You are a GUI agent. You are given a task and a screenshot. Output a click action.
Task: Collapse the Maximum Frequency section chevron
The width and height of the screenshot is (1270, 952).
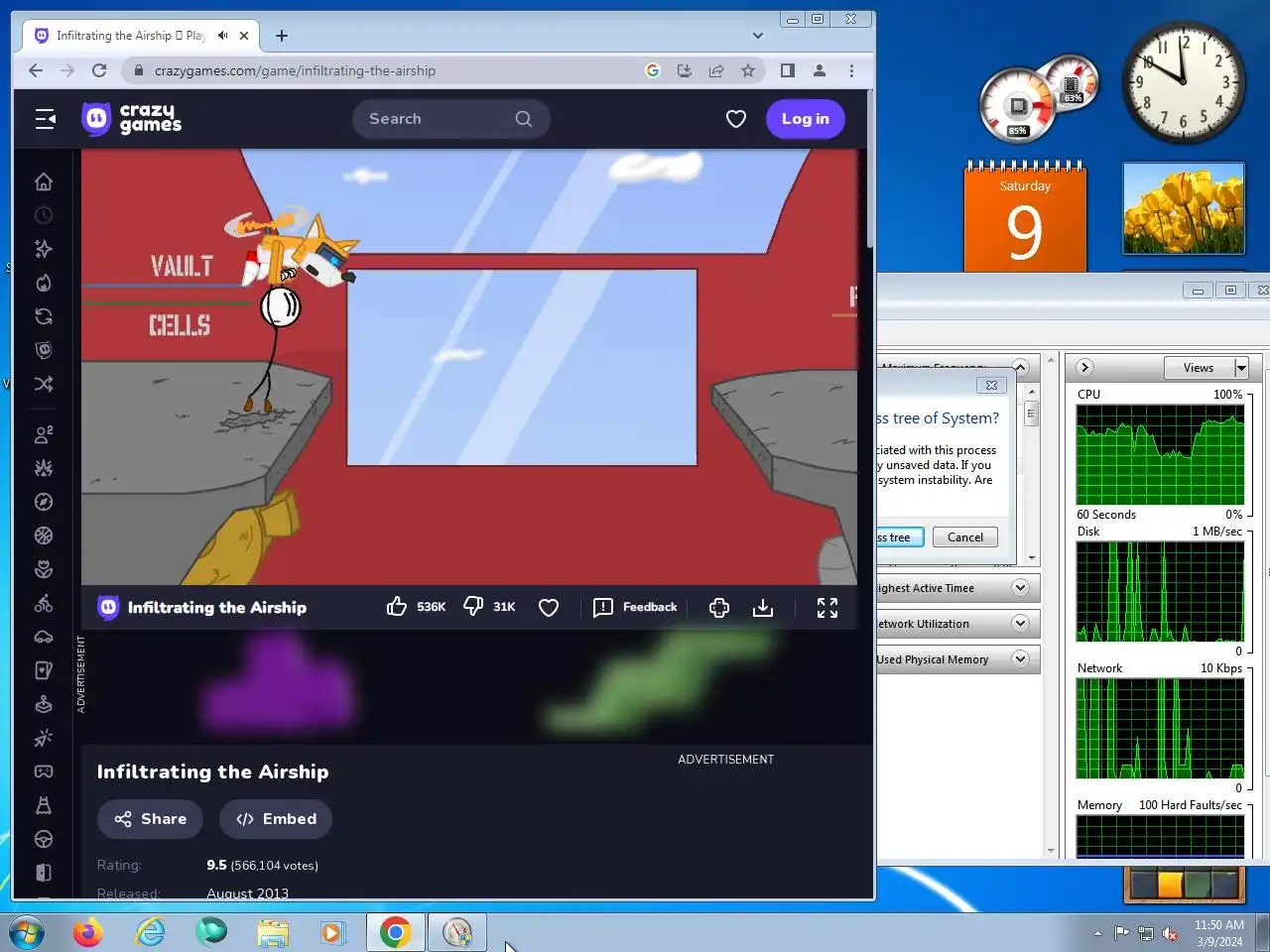coord(1020,367)
